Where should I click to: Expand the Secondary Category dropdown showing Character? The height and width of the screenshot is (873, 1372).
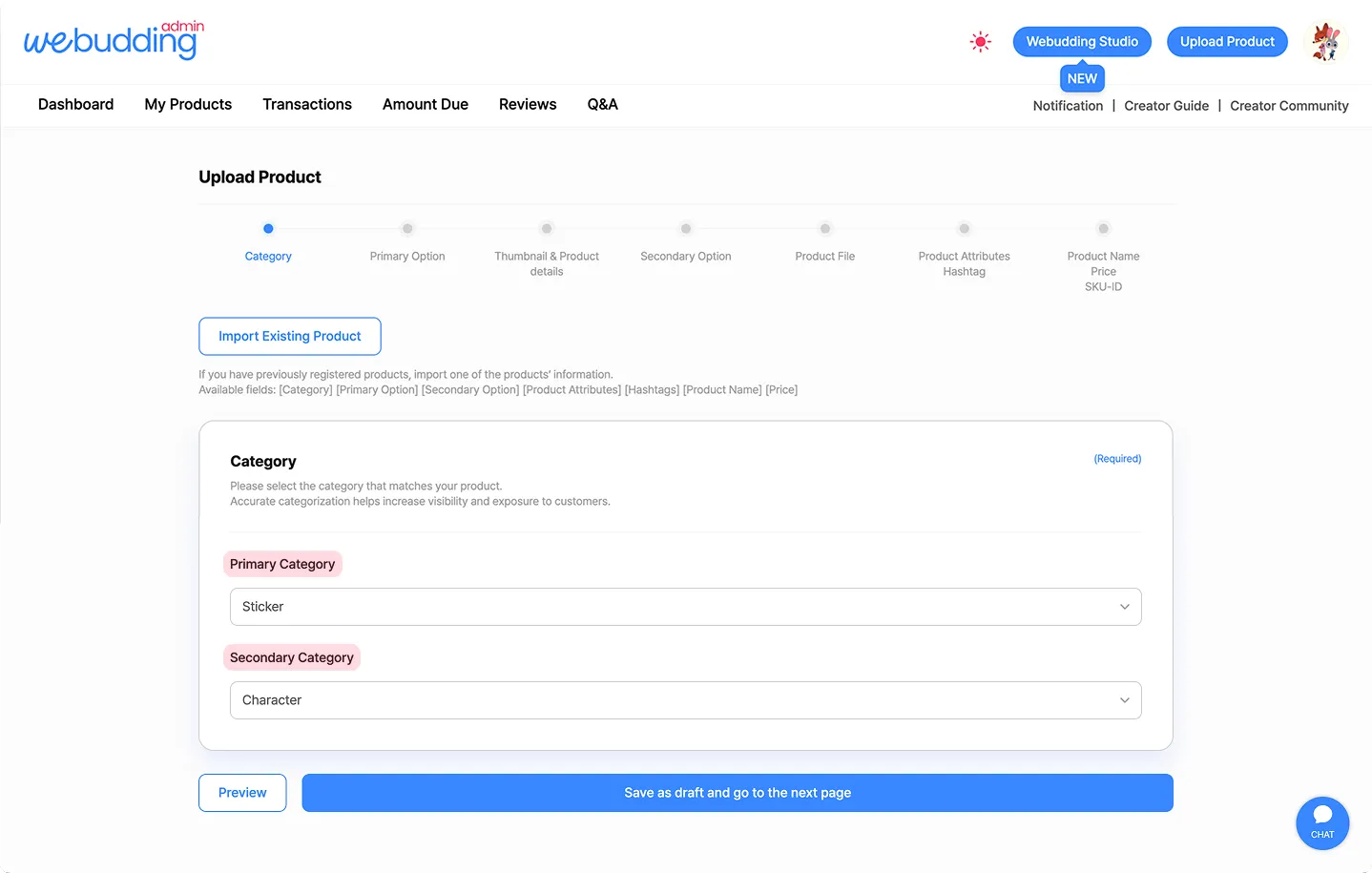coord(685,700)
